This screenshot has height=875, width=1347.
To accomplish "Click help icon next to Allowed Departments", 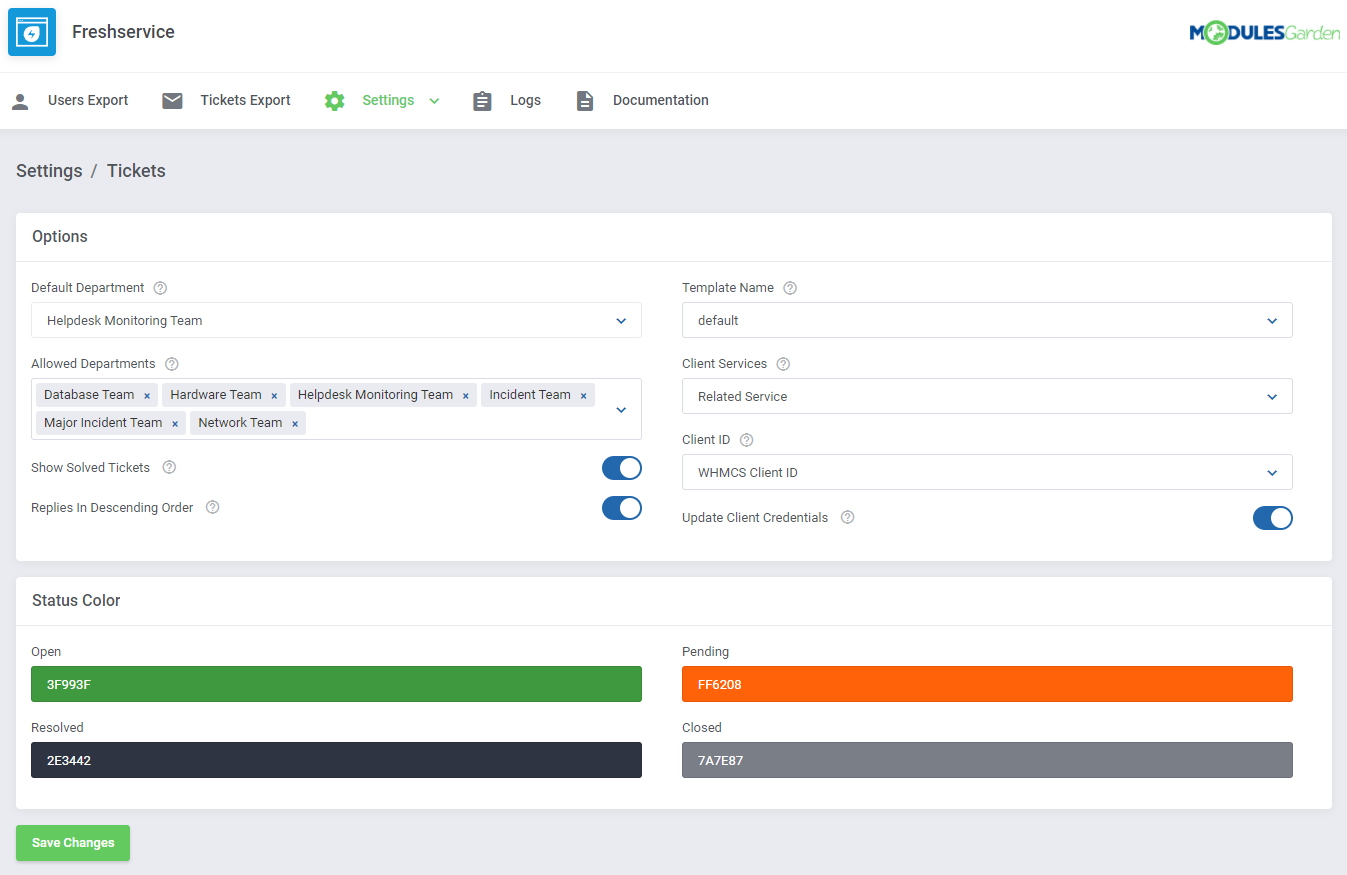I will (171, 364).
